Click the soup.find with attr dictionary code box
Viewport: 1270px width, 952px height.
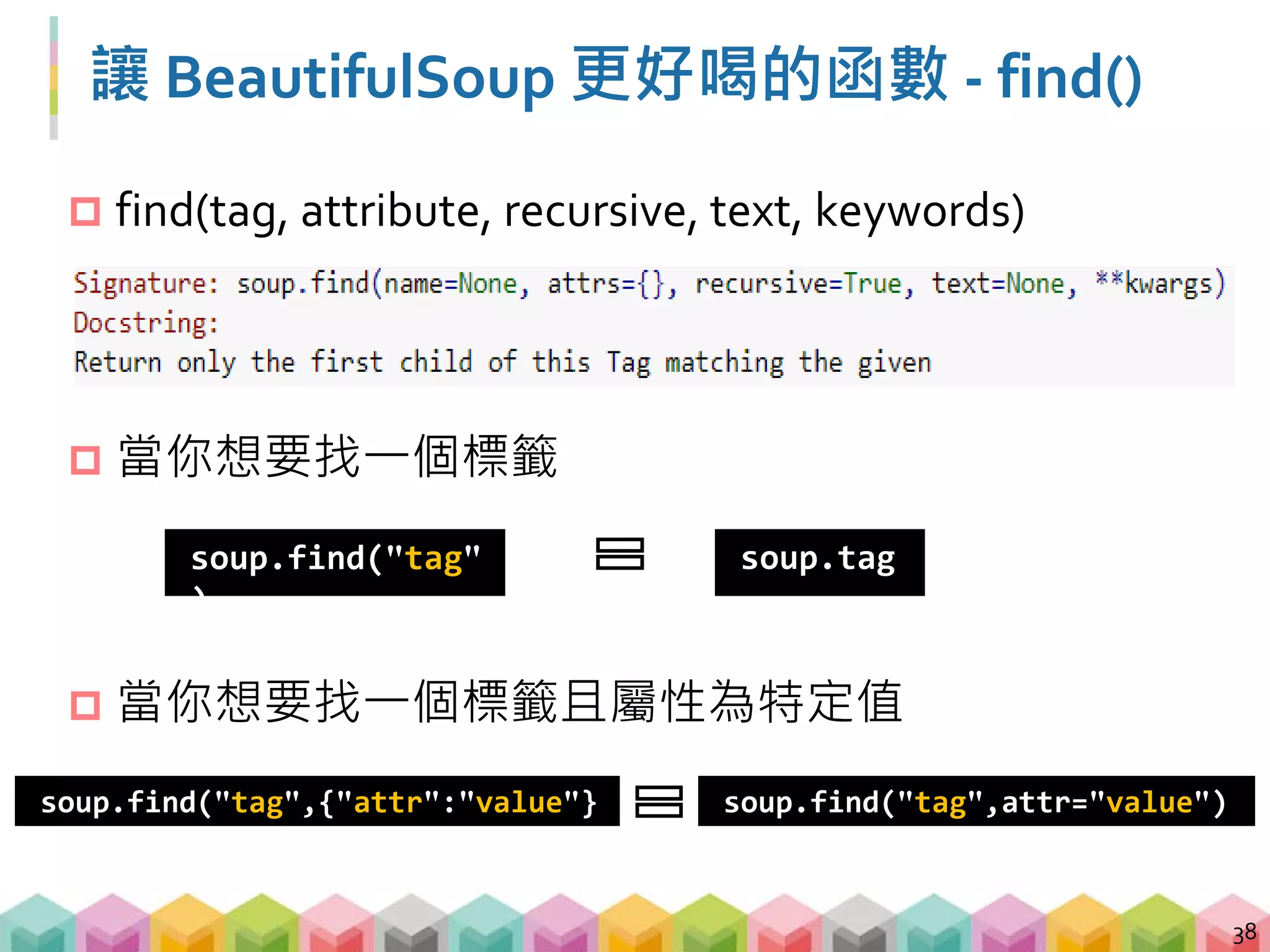pos(317,801)
